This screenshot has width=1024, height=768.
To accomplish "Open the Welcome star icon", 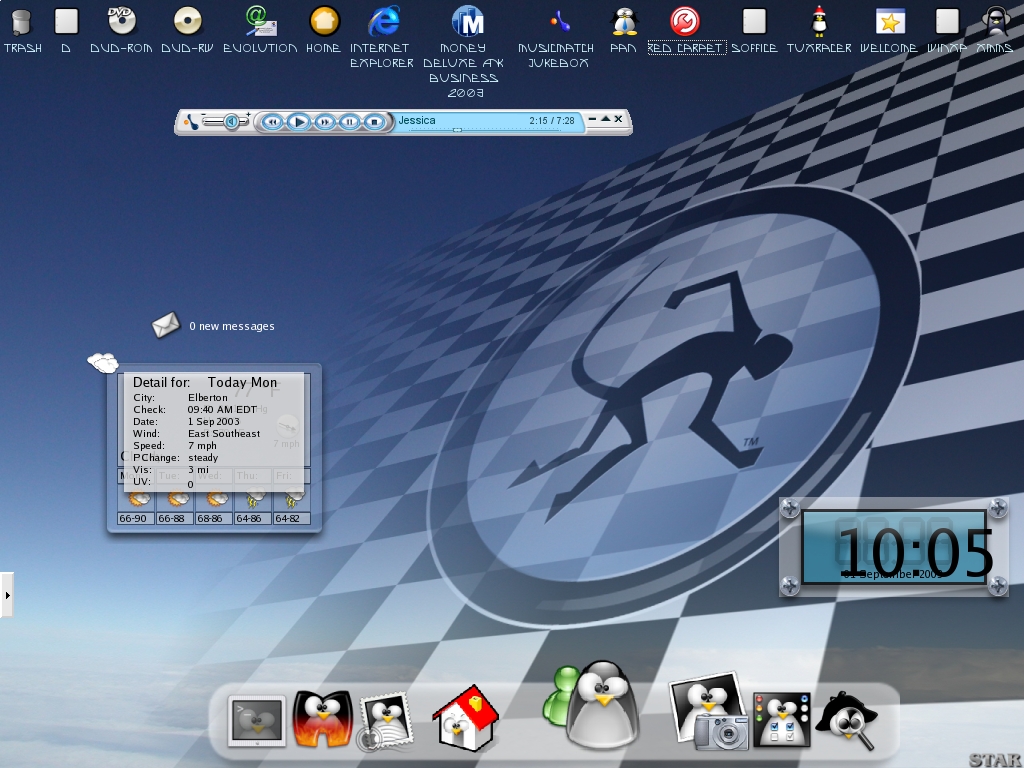I will [x=889, y=21].
